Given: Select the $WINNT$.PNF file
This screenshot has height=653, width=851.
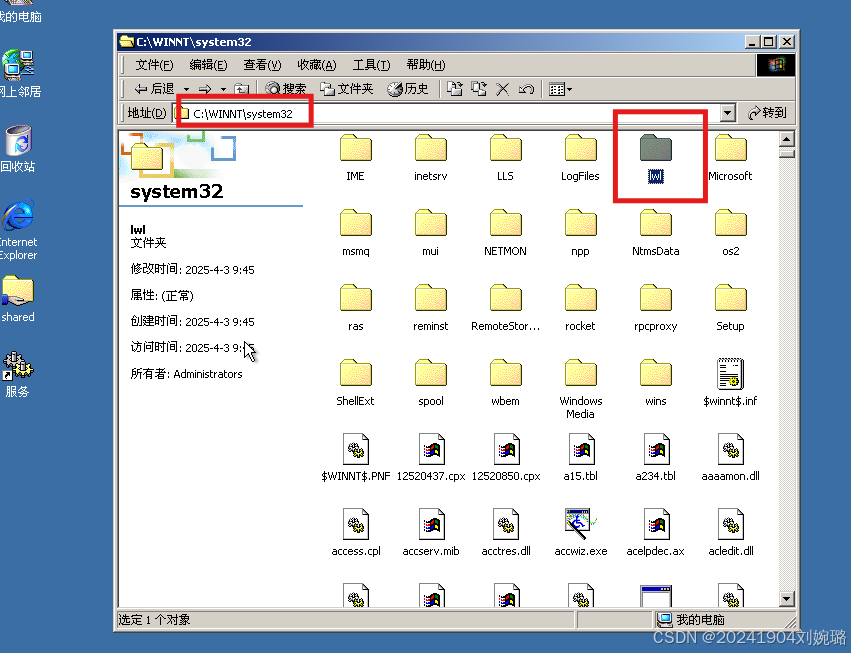Looking at the screenshot, I should [x=355, y=457].
